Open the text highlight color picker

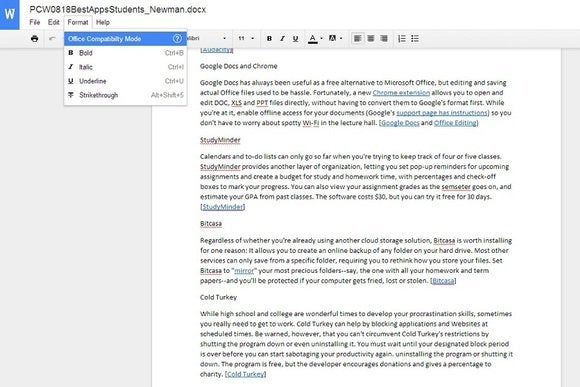tap(333, 38)
